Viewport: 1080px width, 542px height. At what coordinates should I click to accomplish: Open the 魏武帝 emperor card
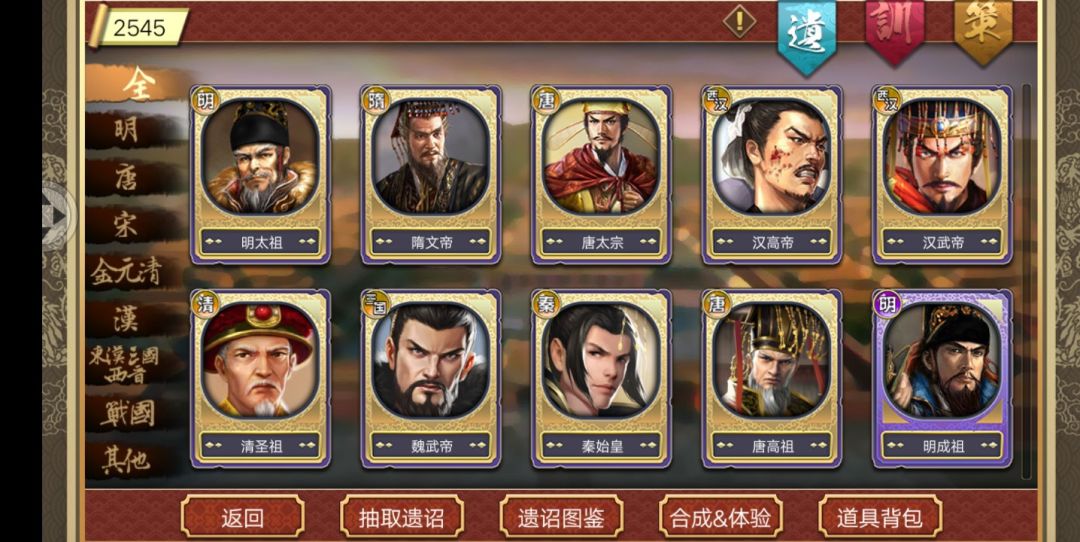431,379
